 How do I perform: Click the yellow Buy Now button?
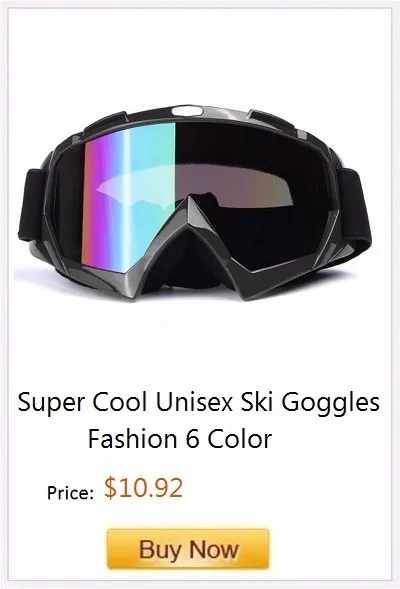click(x=188, y=549)
